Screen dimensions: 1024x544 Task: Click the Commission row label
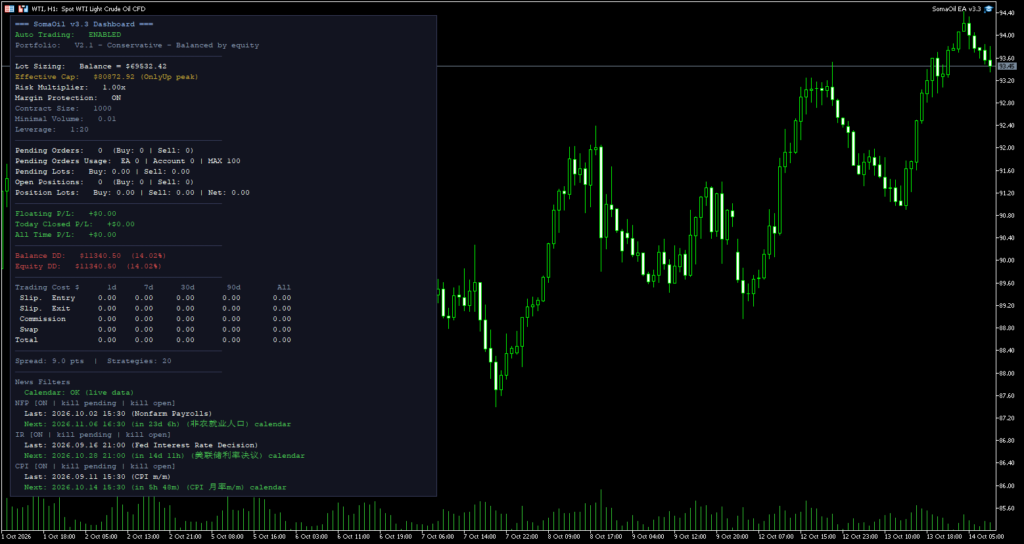42,319
